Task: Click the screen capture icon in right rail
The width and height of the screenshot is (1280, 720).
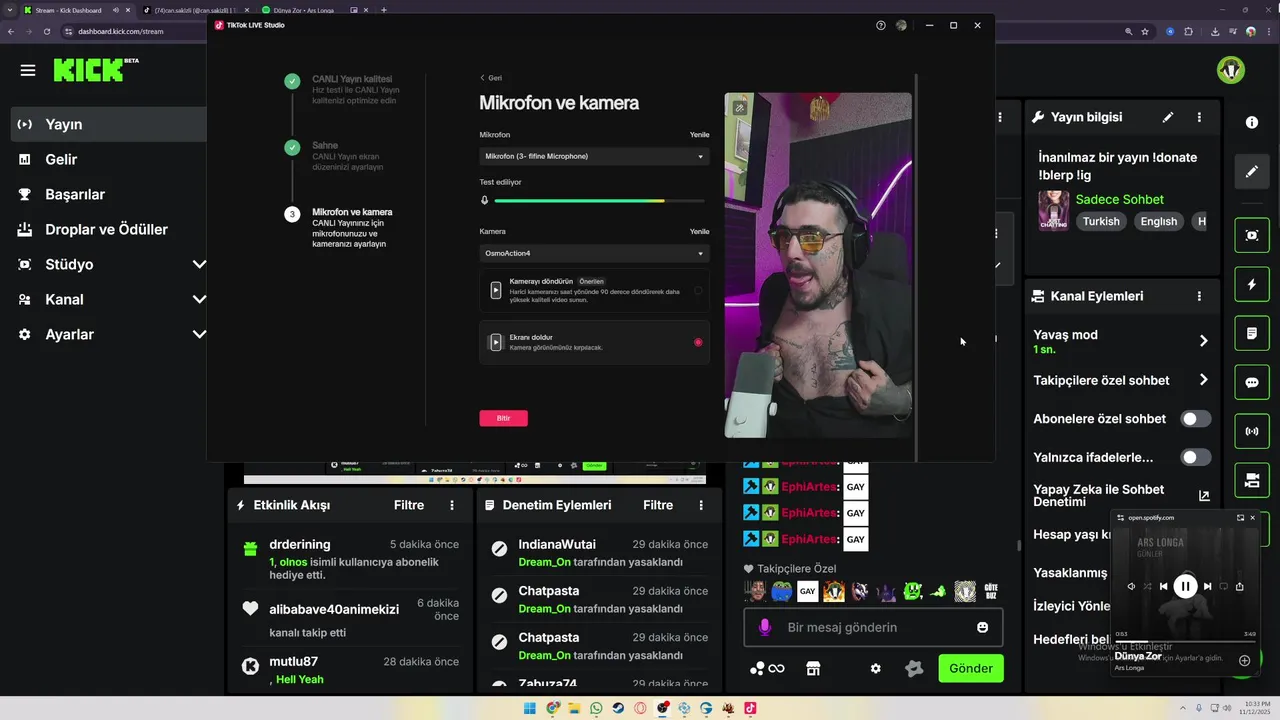Action: pos(1252,235)
